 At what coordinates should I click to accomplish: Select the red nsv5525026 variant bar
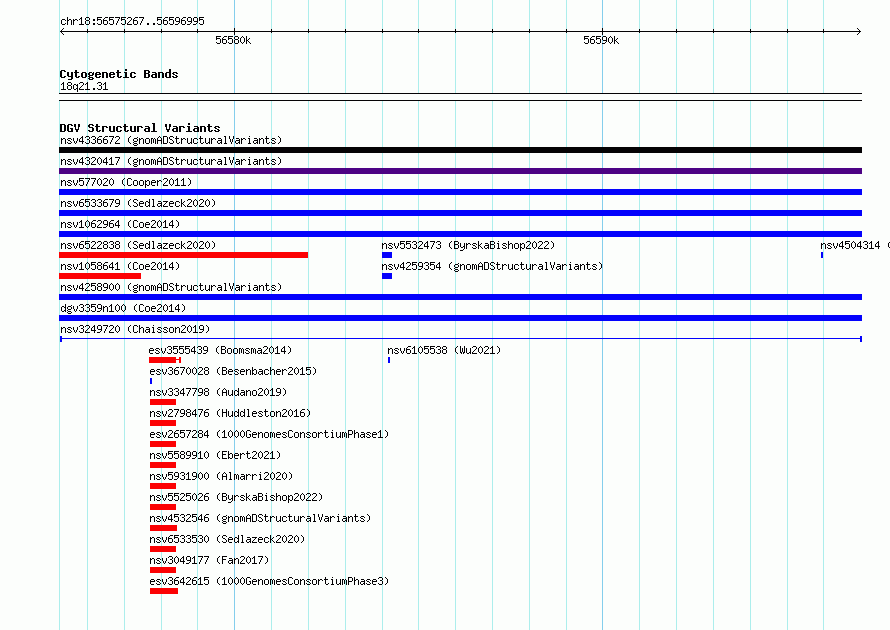coord(163,507)
